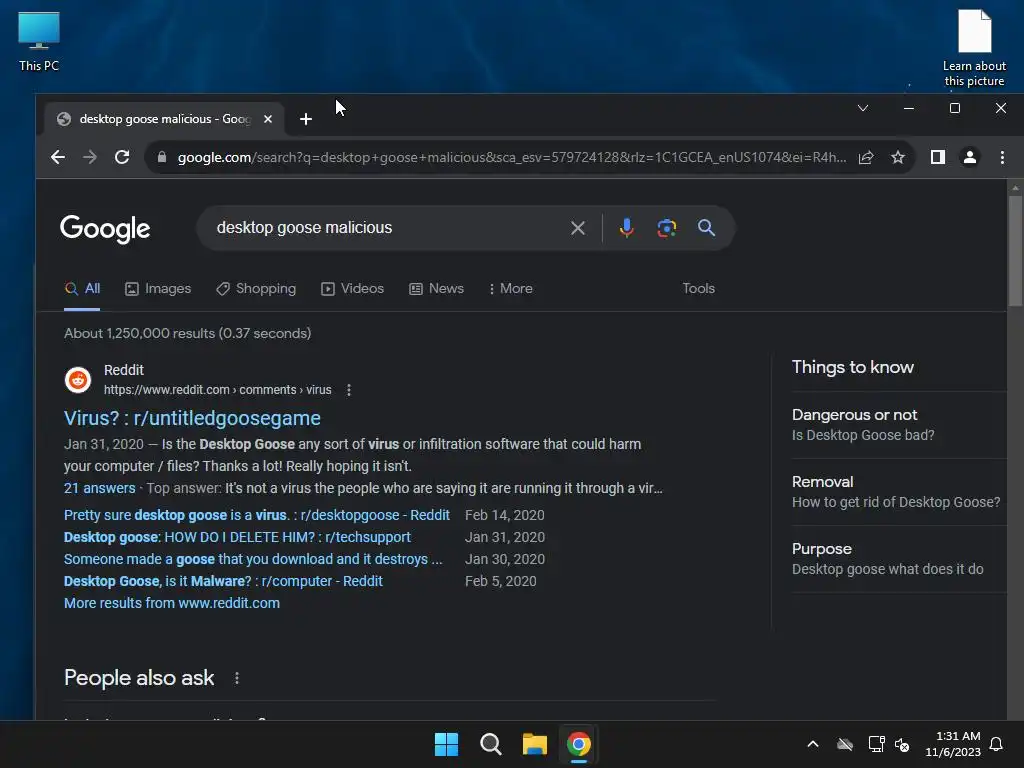Open the Reddit result options dots
This screenshot has width=1024, height=768.
click(x=349, y=390)
